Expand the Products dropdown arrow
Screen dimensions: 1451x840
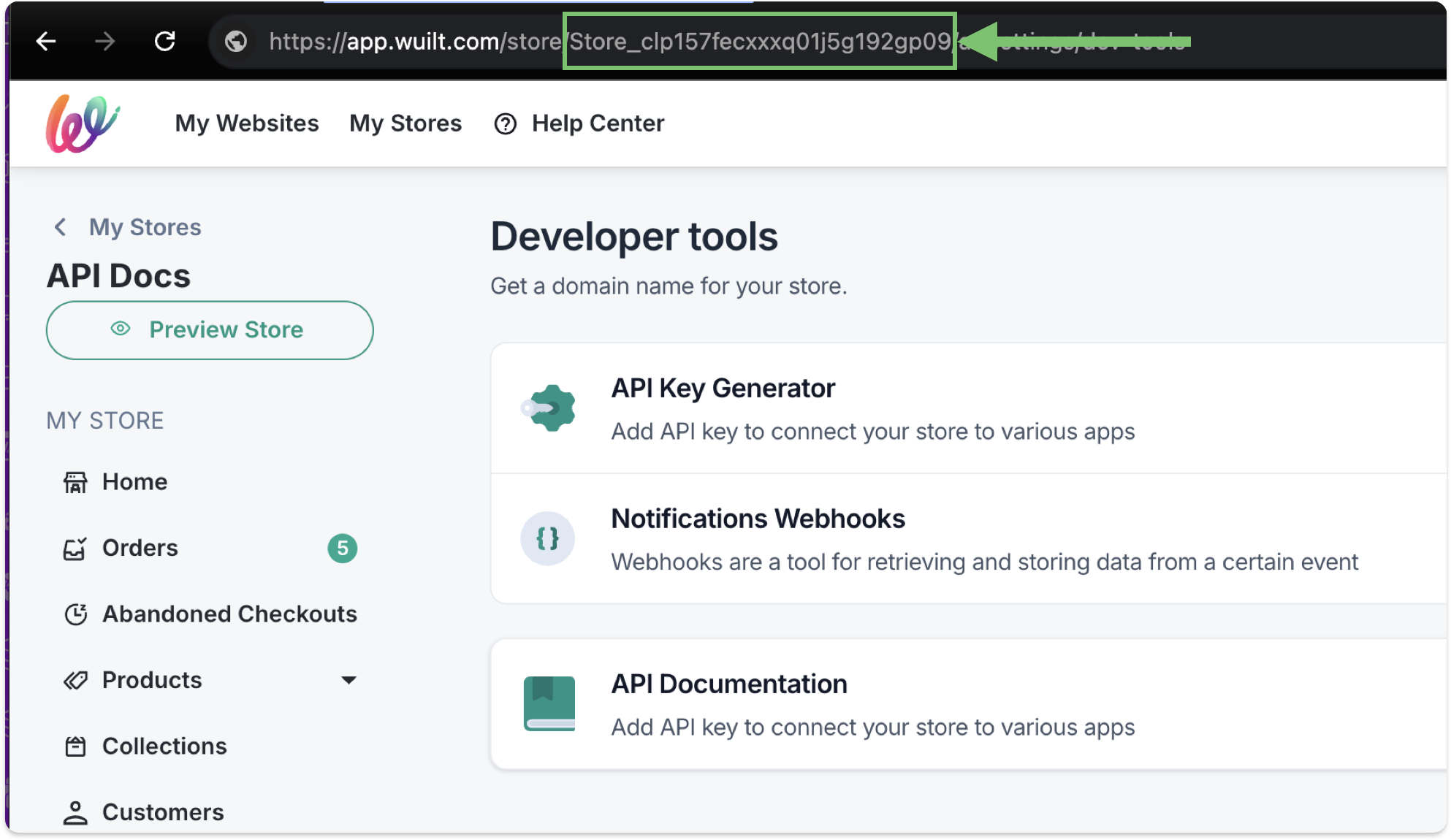click(349, 680)
